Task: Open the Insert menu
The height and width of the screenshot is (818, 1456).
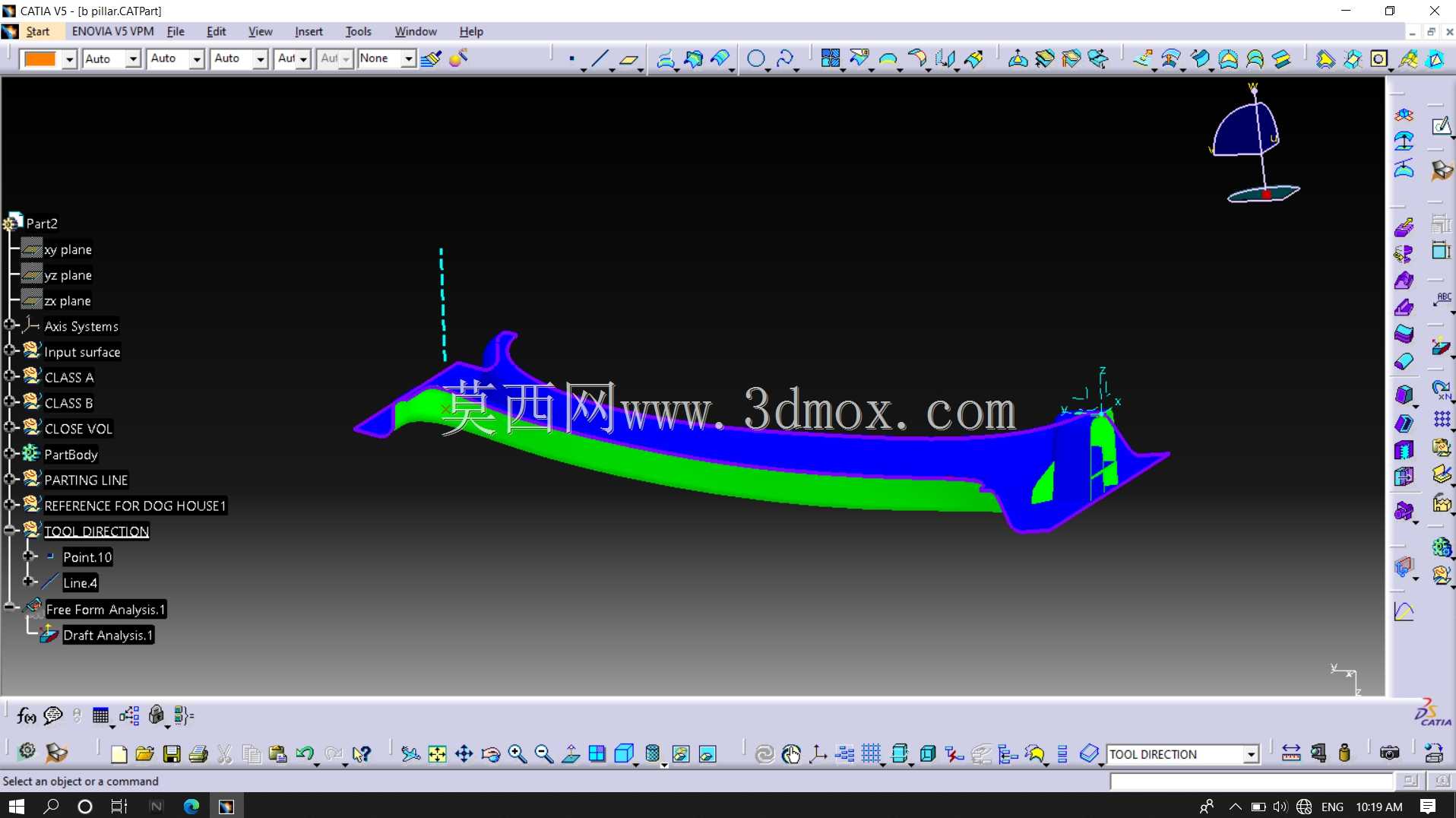Action: pyautogui.click(x=309, y=31)
